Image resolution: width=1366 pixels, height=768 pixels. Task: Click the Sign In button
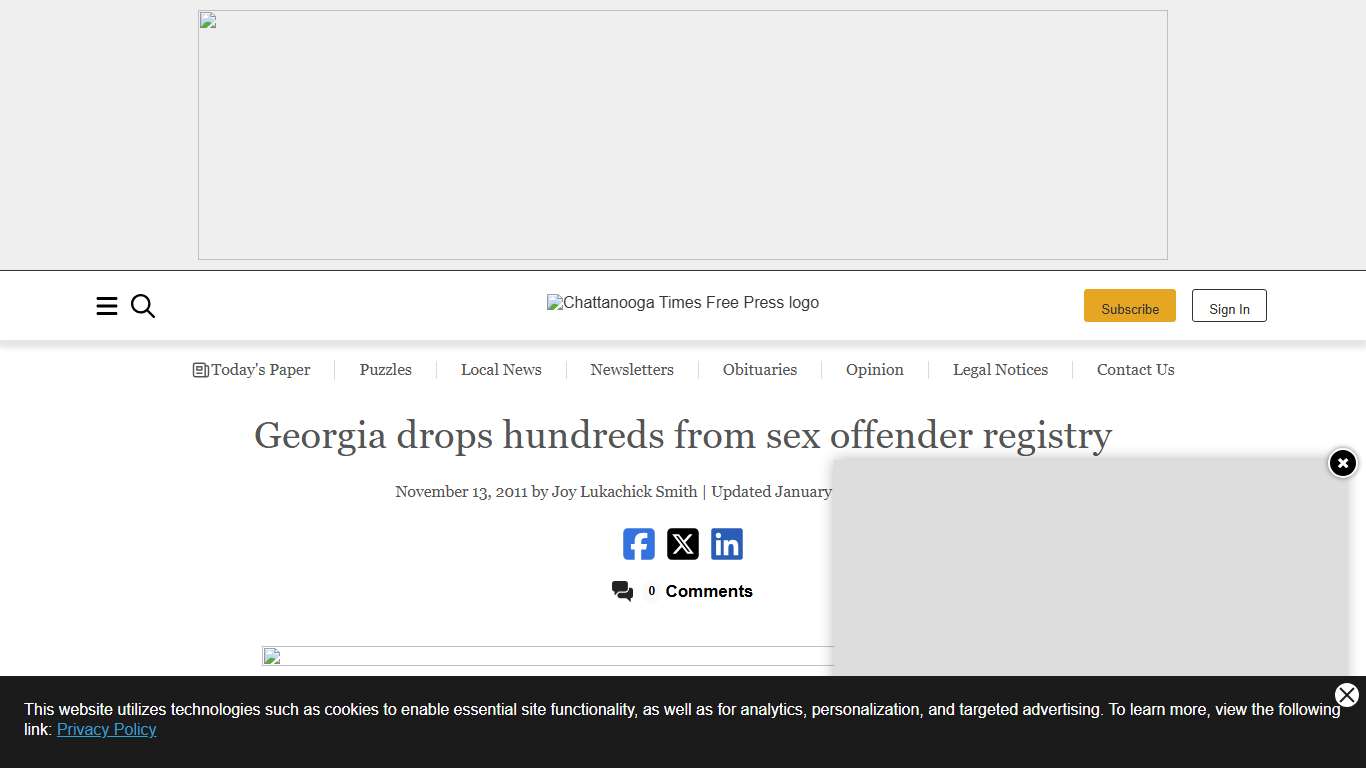click(x=1229, y=308)
